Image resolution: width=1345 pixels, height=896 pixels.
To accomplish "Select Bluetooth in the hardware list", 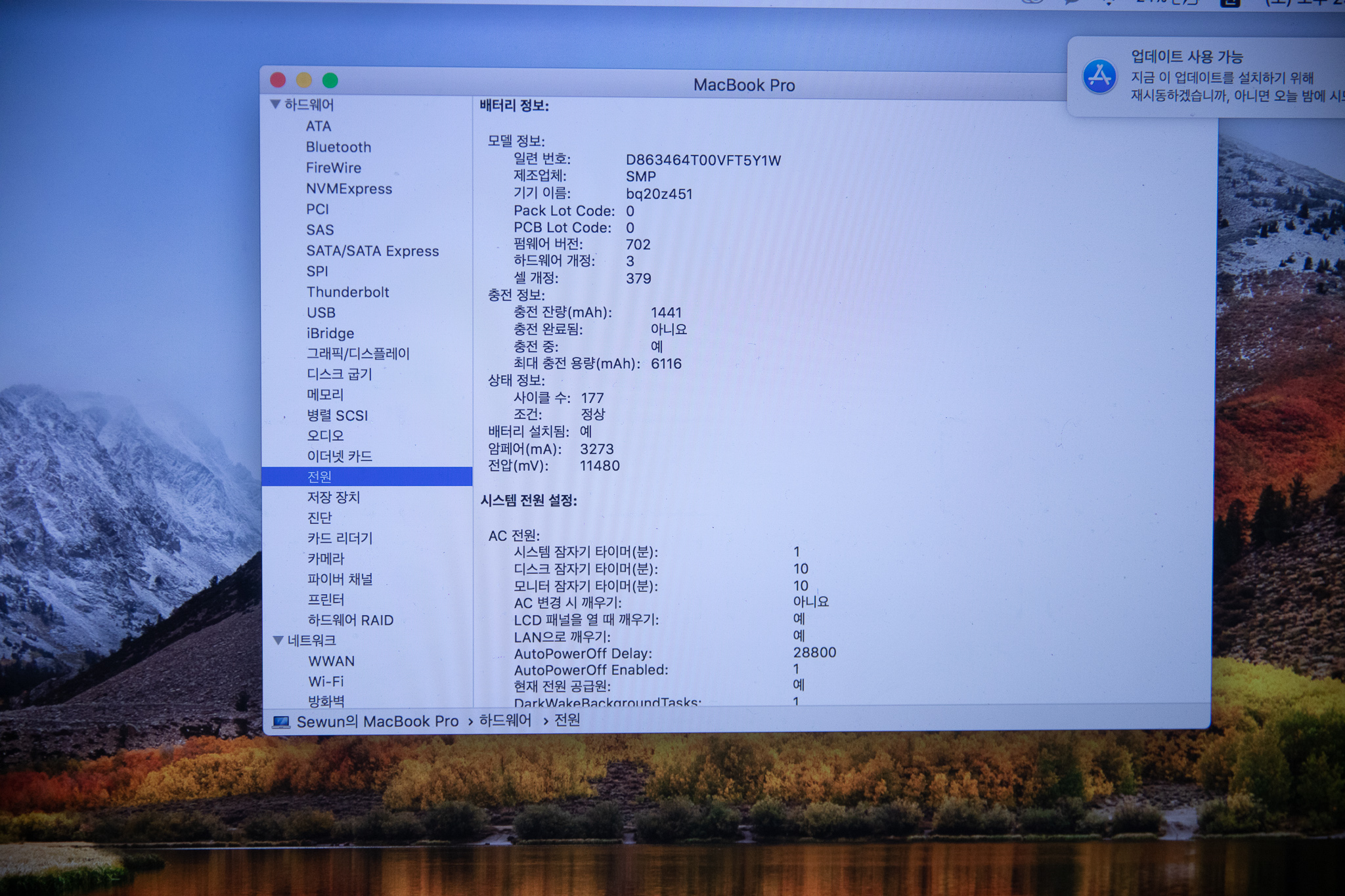I will click(338, 147).
